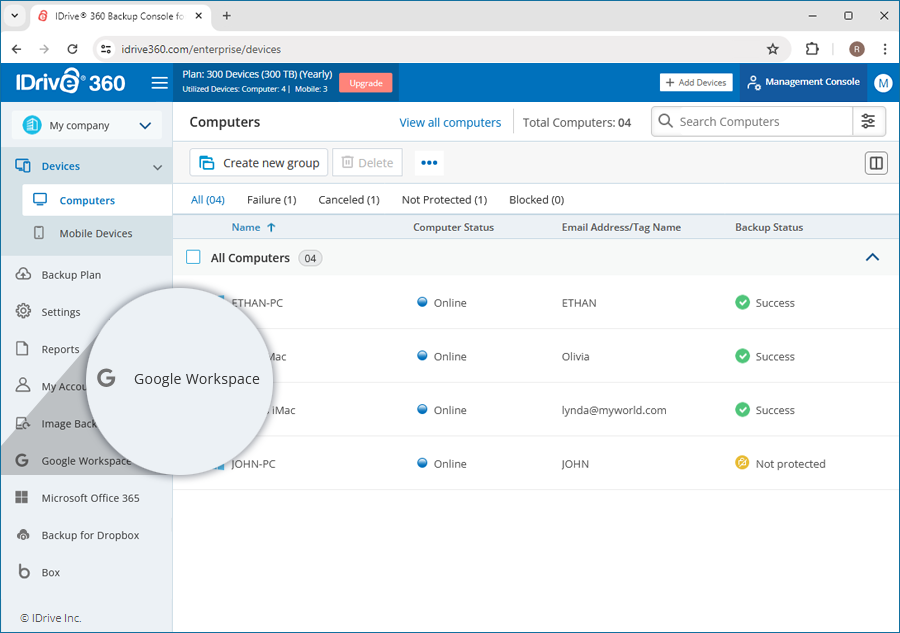Select the All Computers checkbox
Screen dimensions: 900x633
[x=193, y=257]
